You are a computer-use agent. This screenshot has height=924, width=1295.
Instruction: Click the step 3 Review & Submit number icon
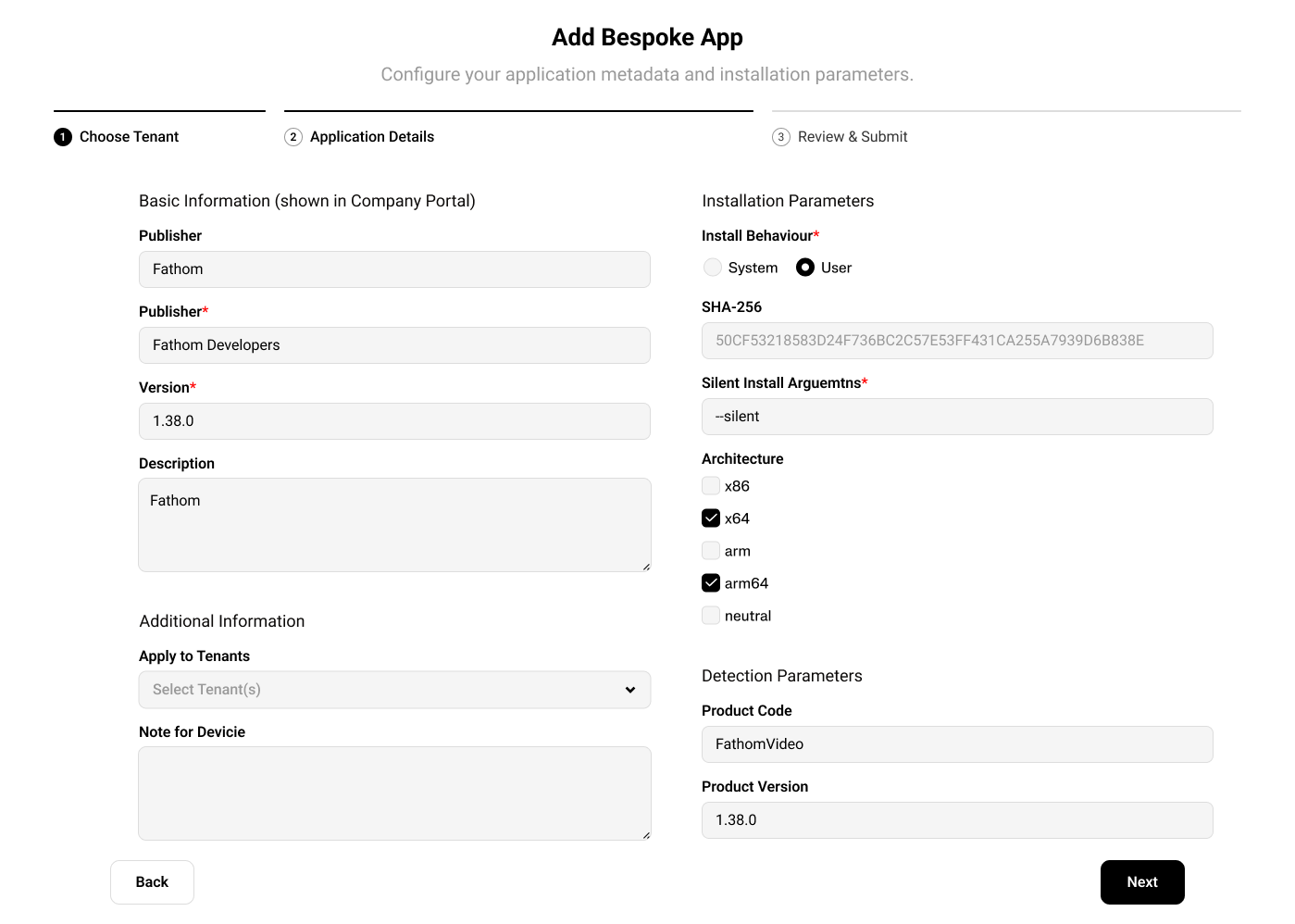pos(781,137)
